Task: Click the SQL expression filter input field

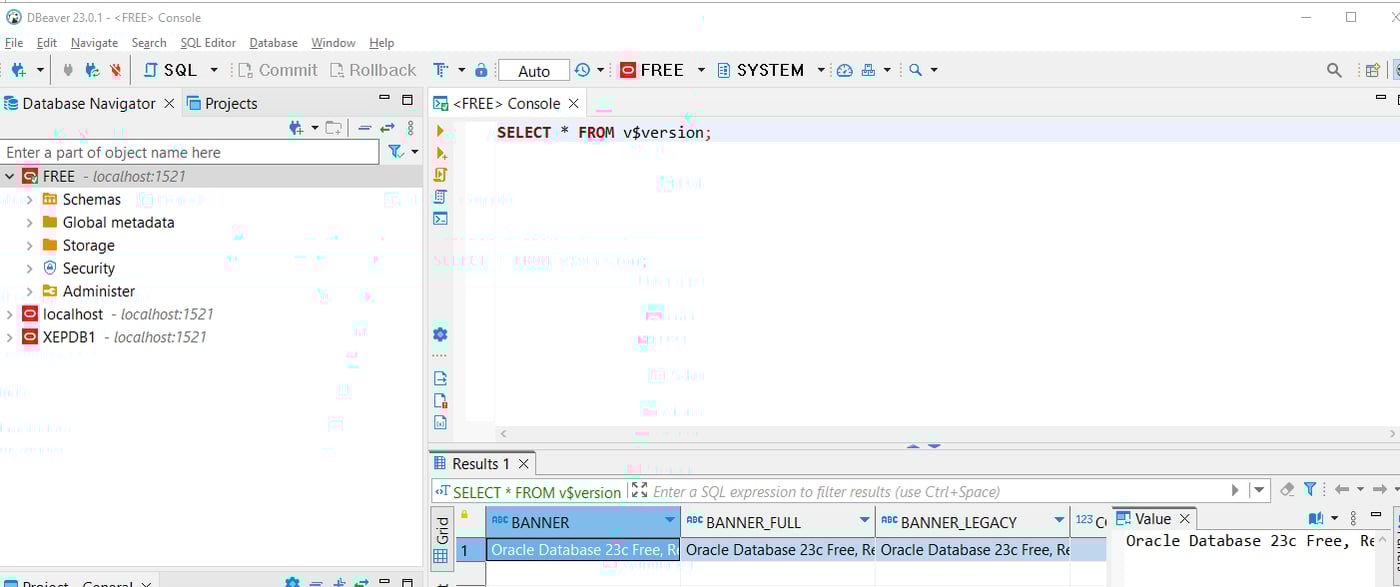Action: coord(900,491)
